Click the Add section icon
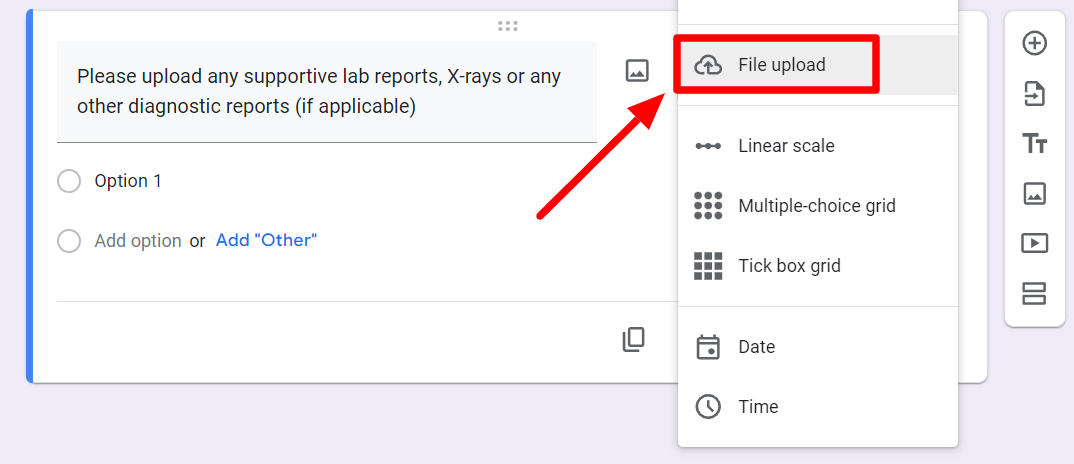The width and height of the screenshot is (1074, 464). click(1034, 293)
